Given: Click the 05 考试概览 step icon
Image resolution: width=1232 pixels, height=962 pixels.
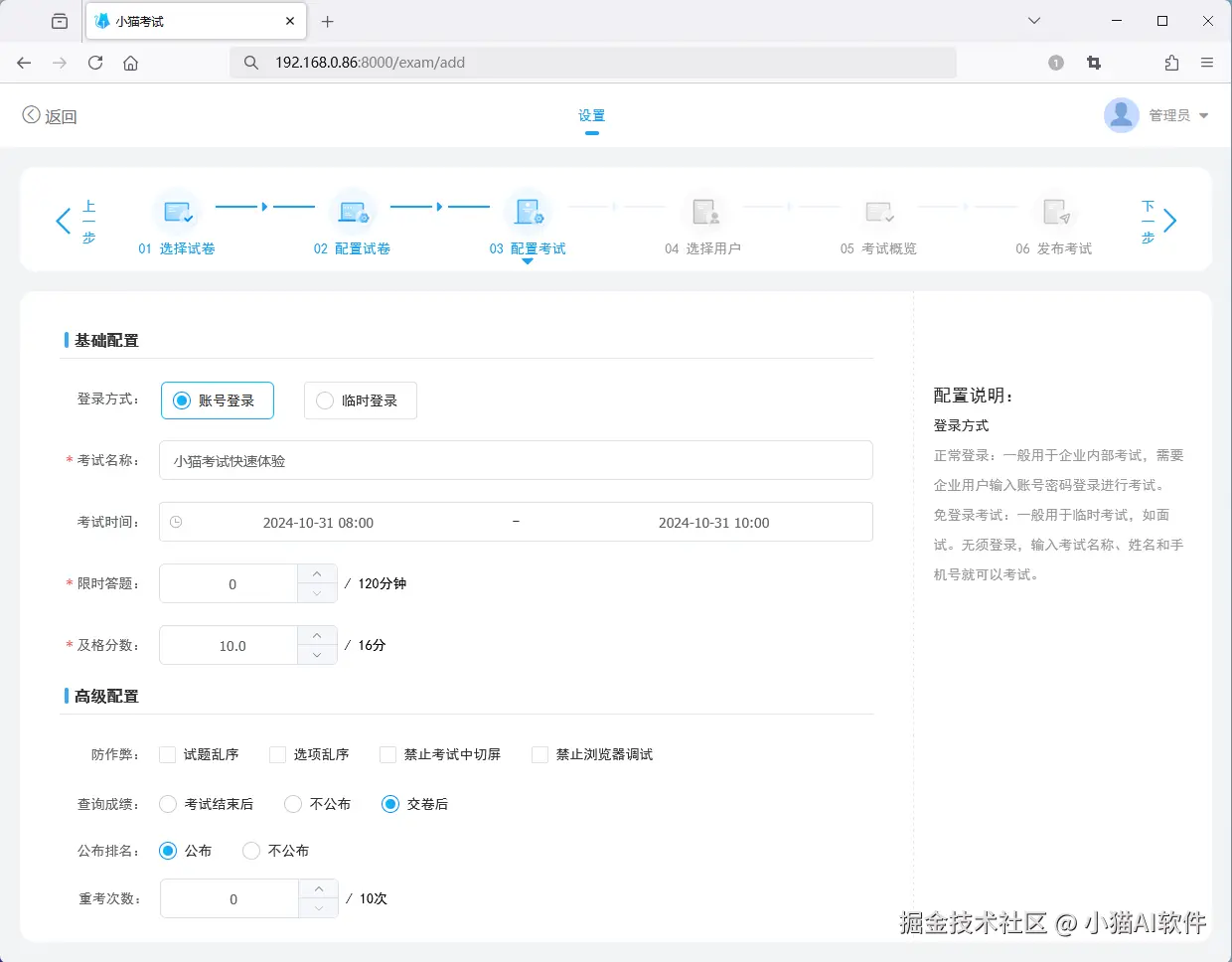Looking at the screenshot, I should click(x=879, y=213).
